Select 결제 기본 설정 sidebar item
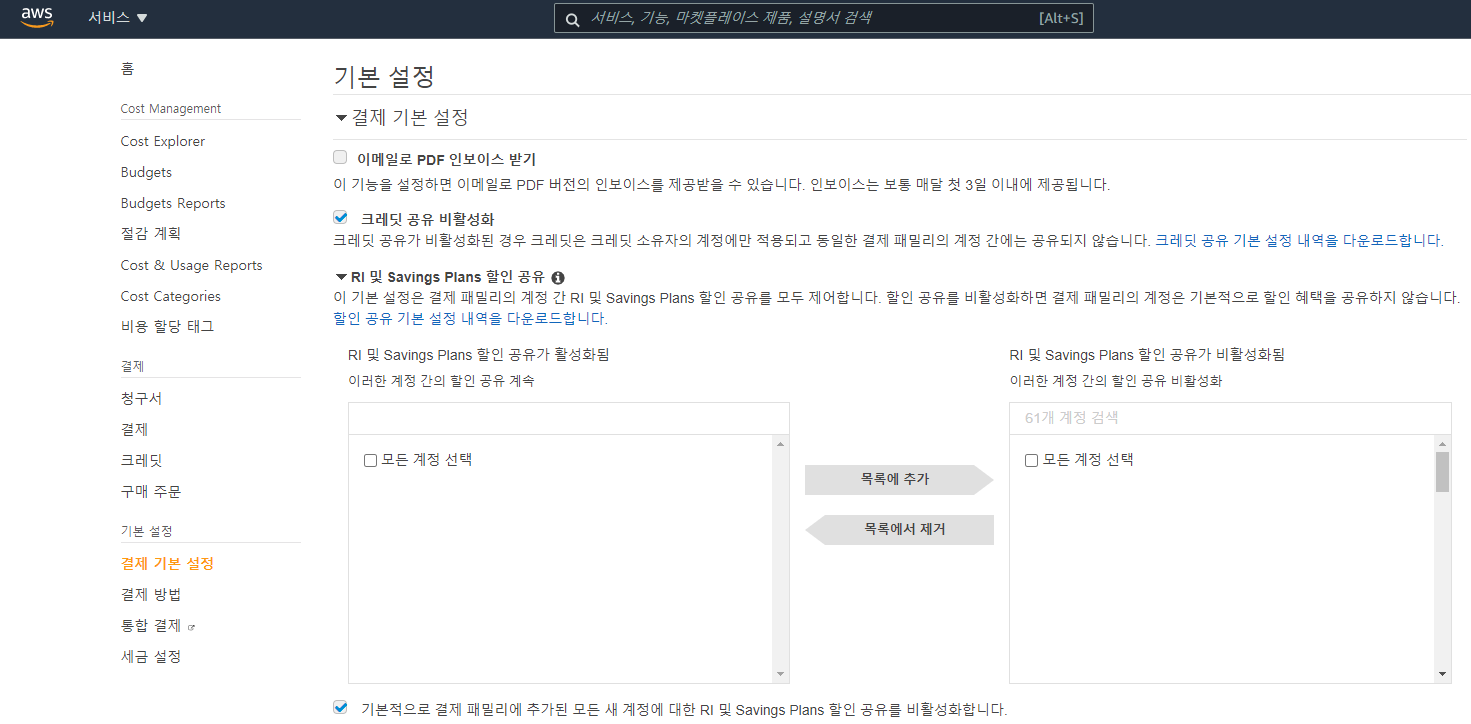1471x724 pixels. point(167,563)
